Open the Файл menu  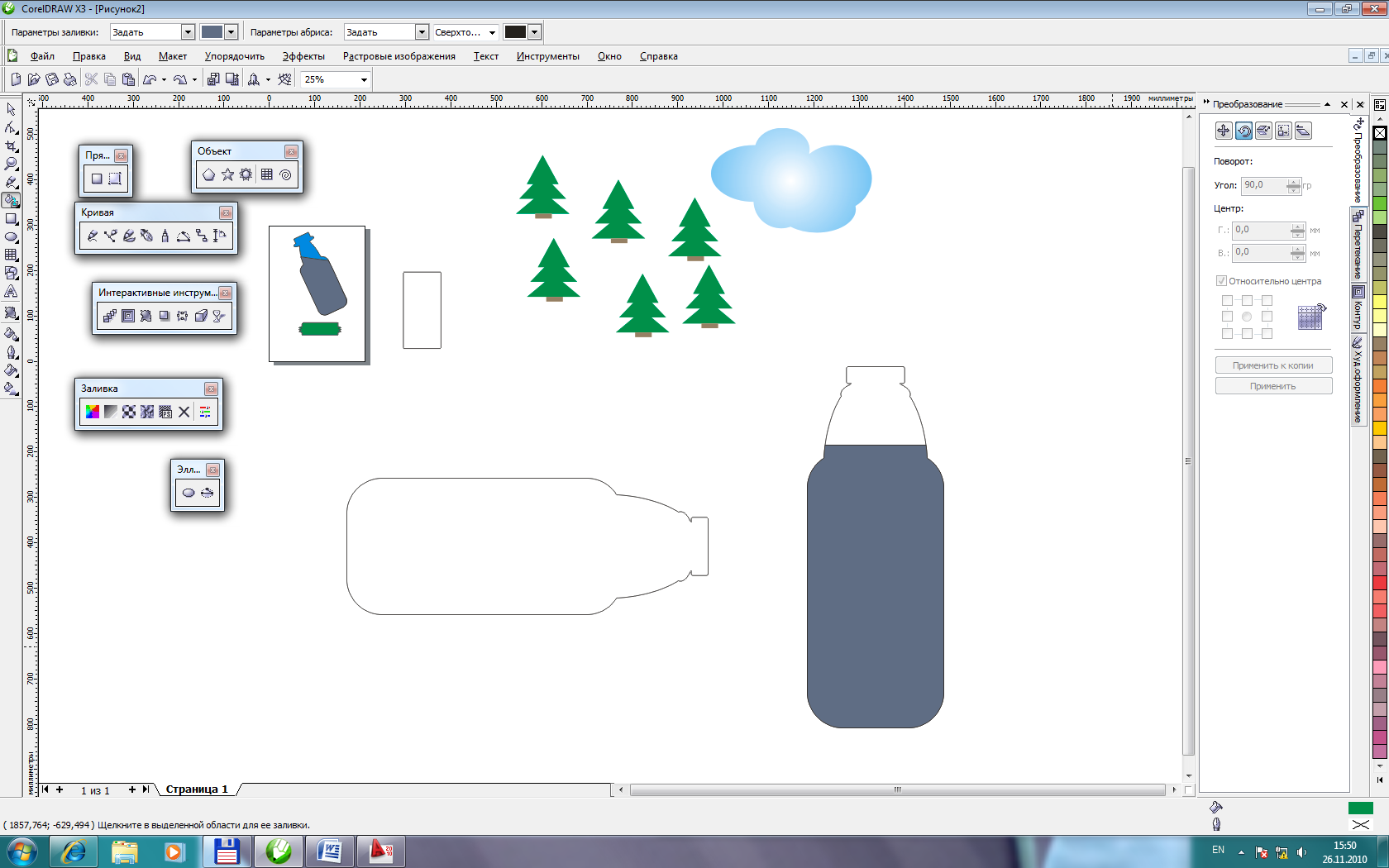click(42, 56)
